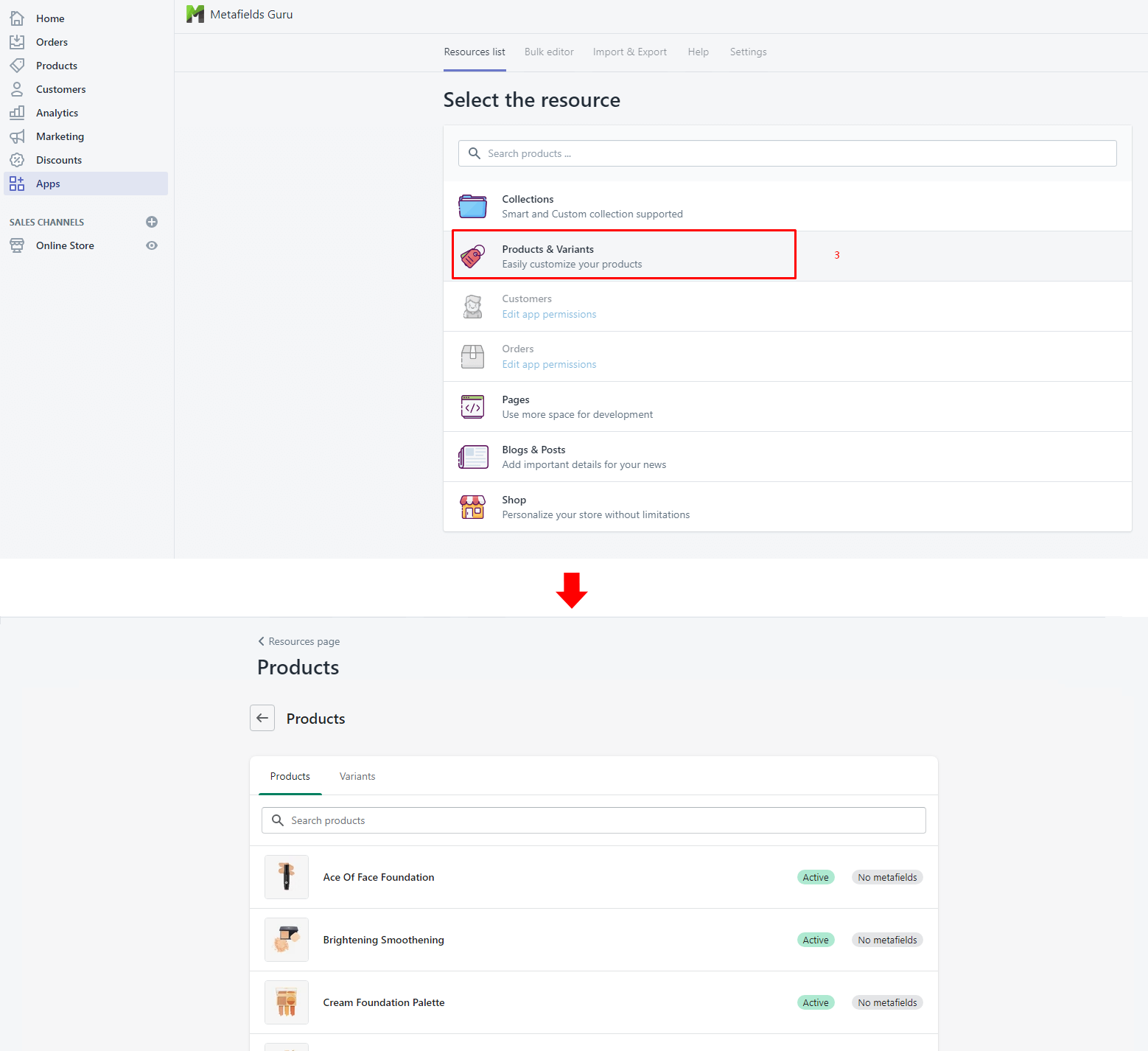Open Brightening Smoothening product
Screen dimensions: 1148x1051
pos(384,940)
